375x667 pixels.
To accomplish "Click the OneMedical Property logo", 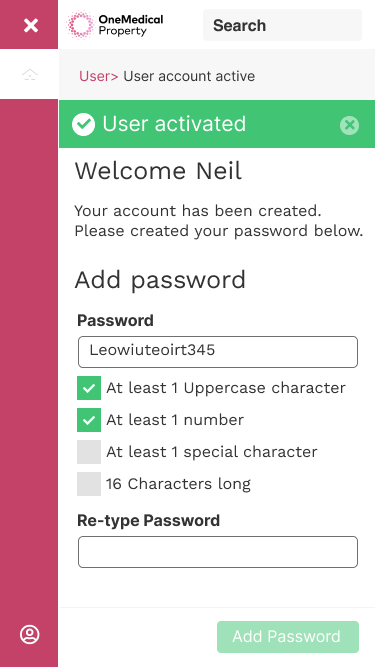I will pos(115,25).
